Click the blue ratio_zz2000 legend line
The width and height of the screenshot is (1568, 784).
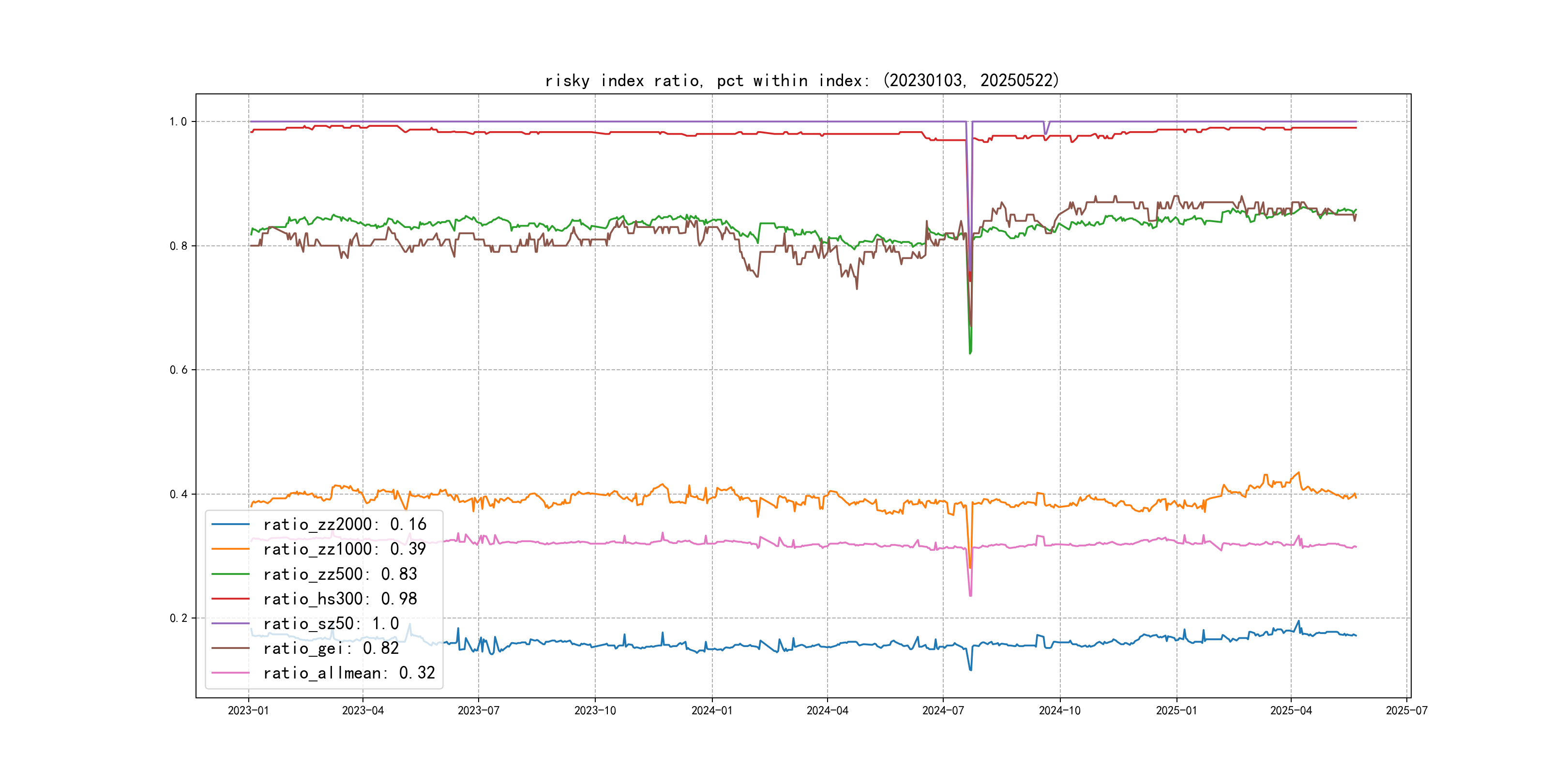point(230,524)
